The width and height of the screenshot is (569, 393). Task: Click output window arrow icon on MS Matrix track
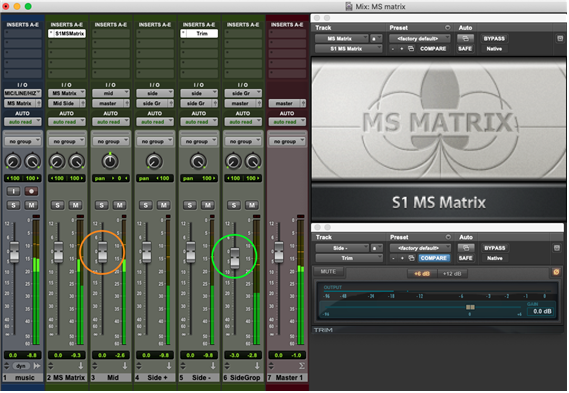[81, 366]
